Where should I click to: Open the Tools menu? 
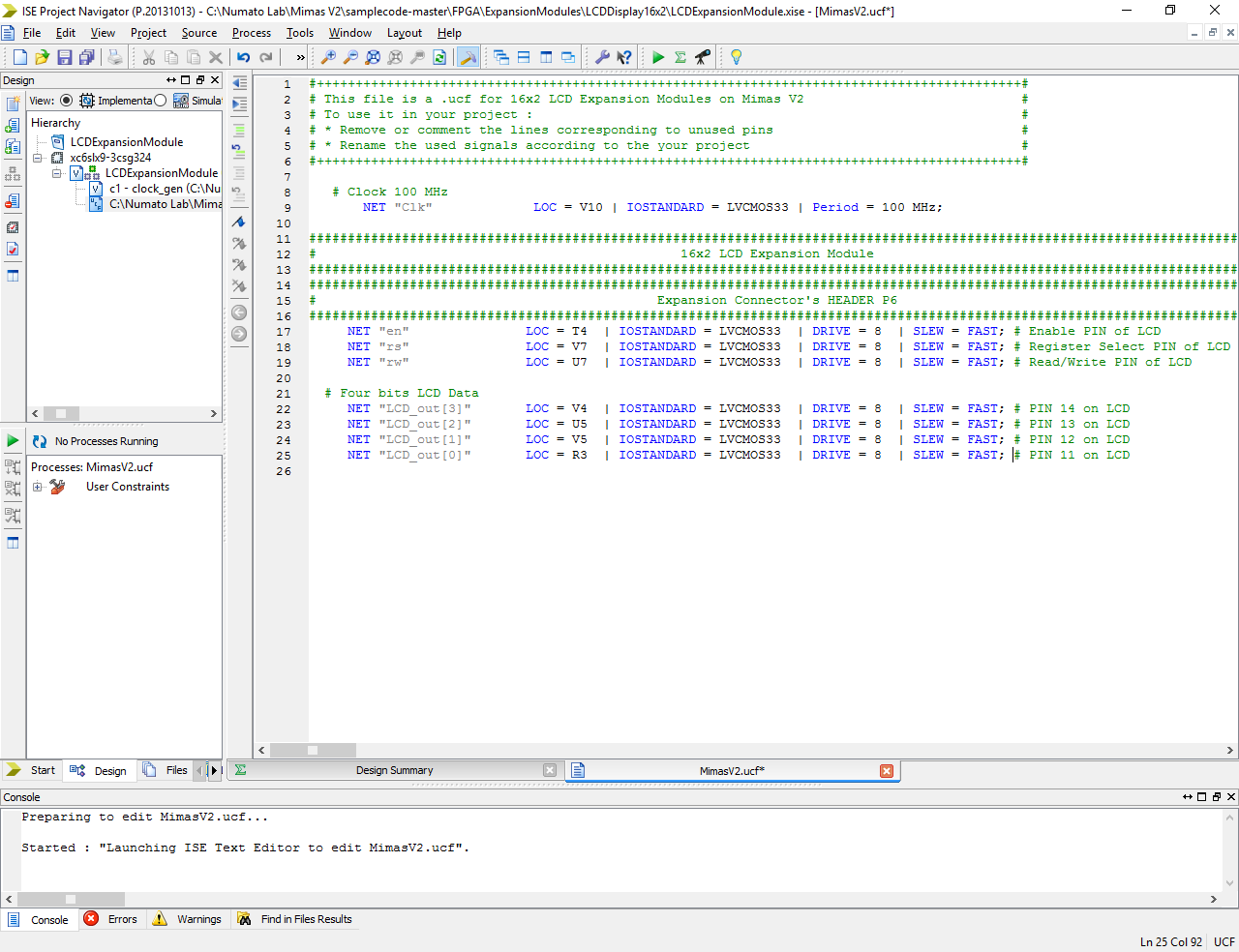300,33
